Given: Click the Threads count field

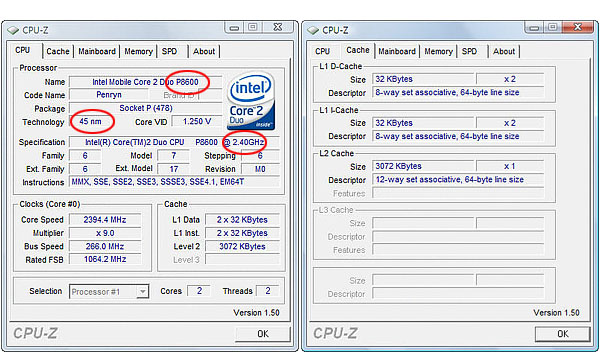Looking at the screenshot, I should (267, 291).
